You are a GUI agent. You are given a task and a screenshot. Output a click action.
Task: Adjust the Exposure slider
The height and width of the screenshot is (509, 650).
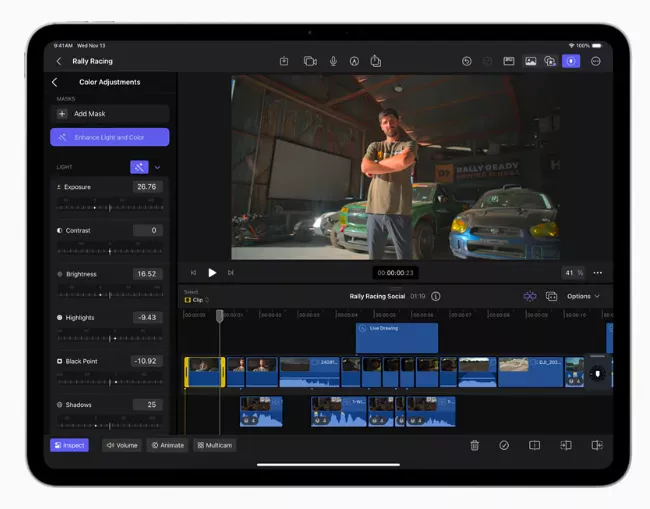110,207
